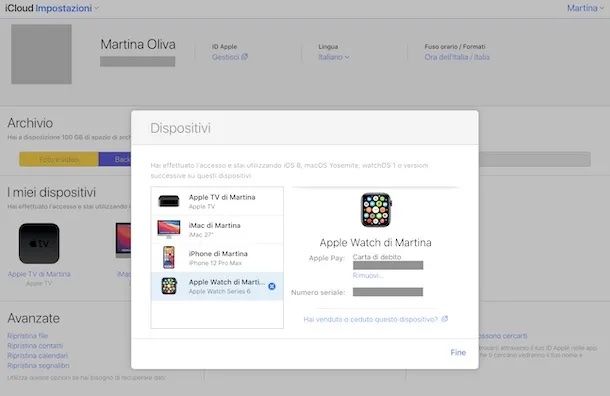Click Fine to close the dialog
610x396 pixels.
pyautogui.click(x=458, y=352)
